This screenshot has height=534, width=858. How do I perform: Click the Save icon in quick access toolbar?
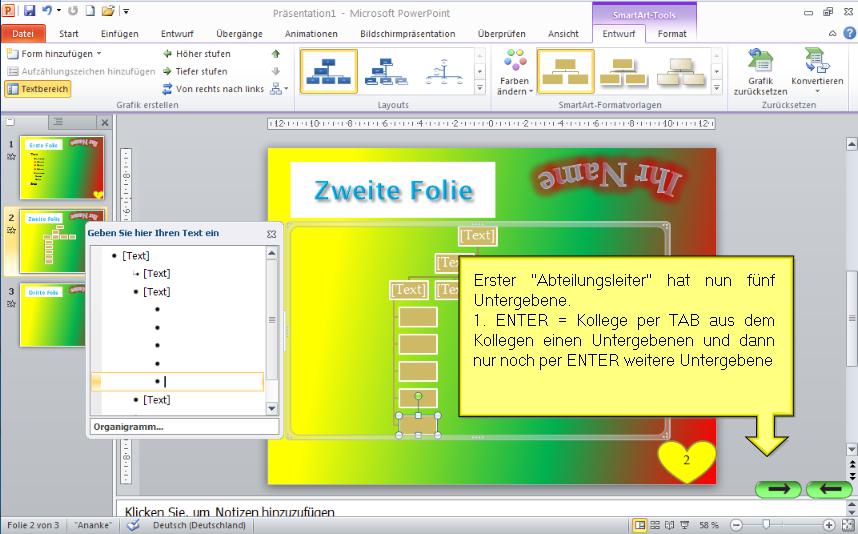pyautogui.click(x=29, y=11)
